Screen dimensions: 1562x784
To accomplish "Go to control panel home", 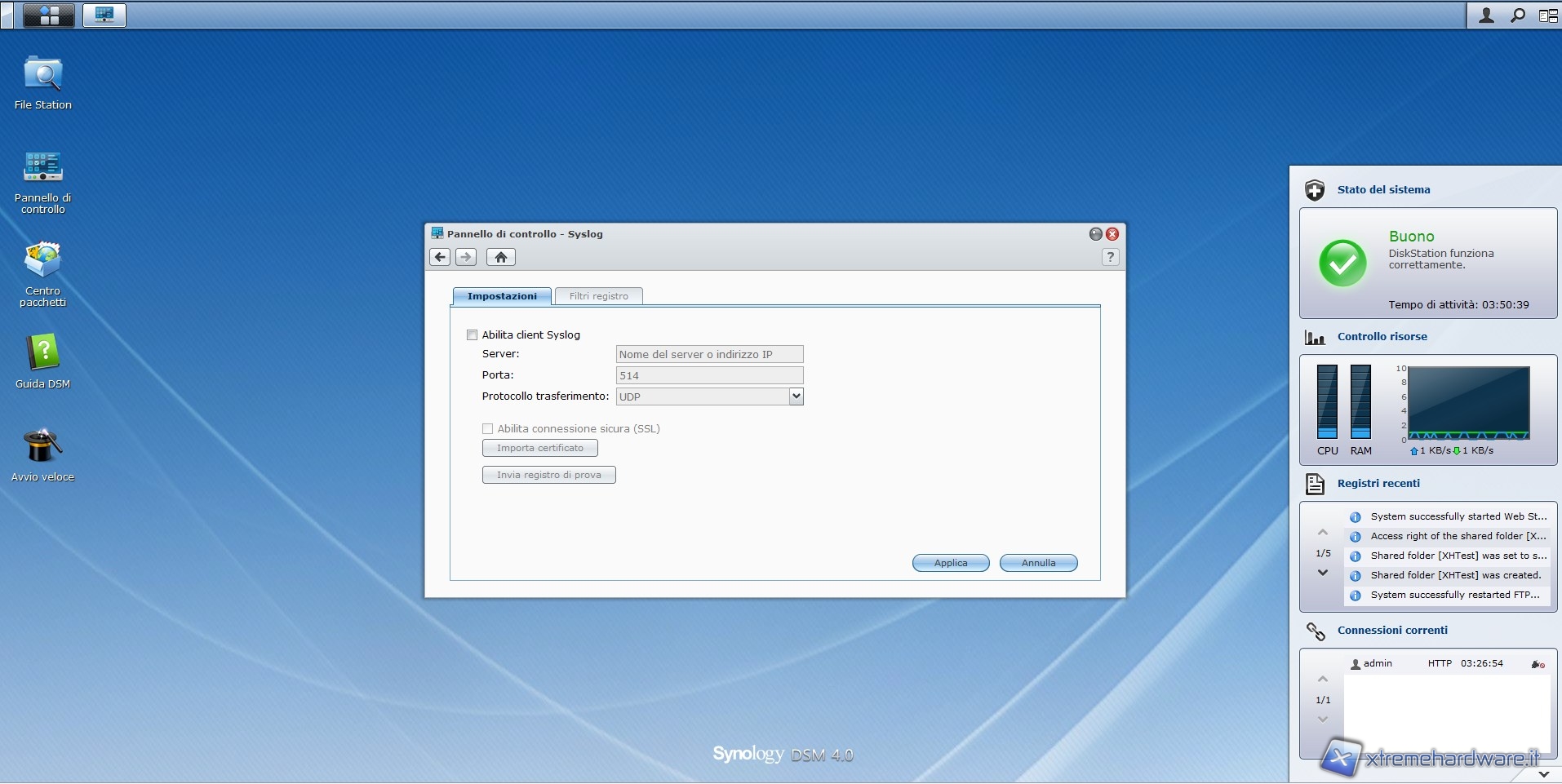I will (500, 257).
